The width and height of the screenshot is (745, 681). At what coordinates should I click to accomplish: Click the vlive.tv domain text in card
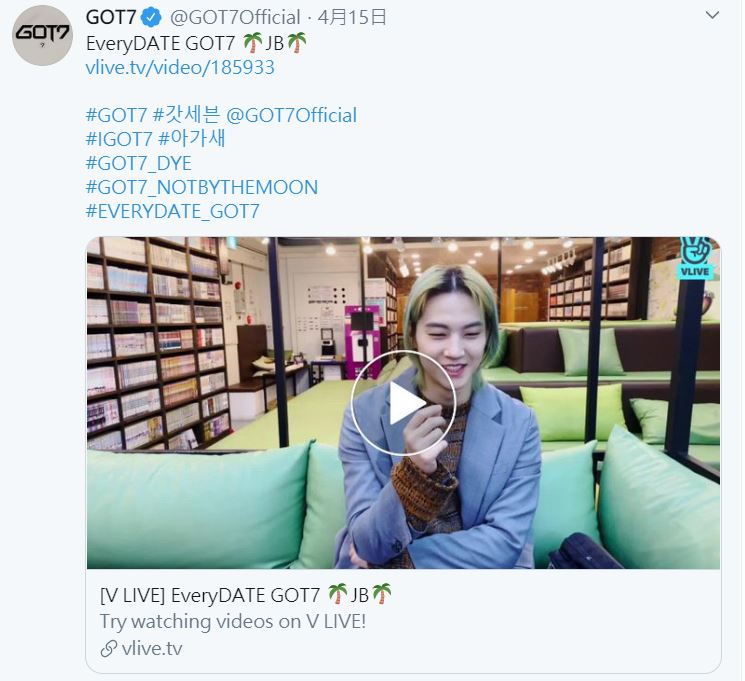coord(152,649)
